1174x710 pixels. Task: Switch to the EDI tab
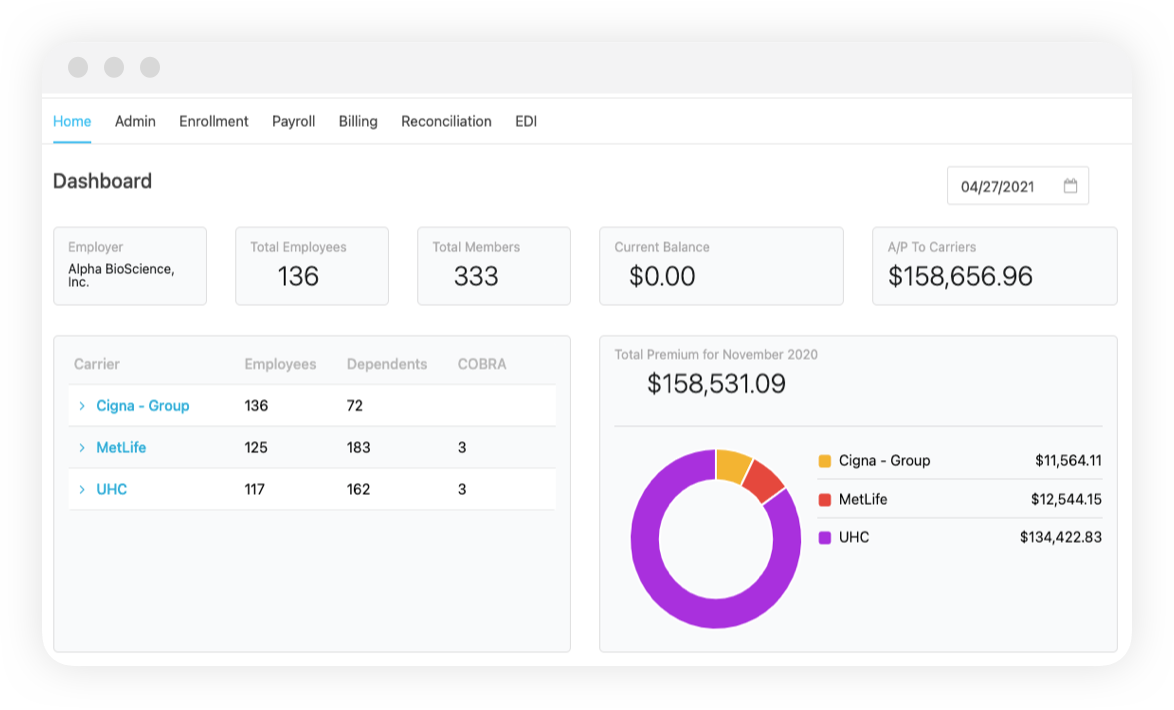tap(525, 121)
